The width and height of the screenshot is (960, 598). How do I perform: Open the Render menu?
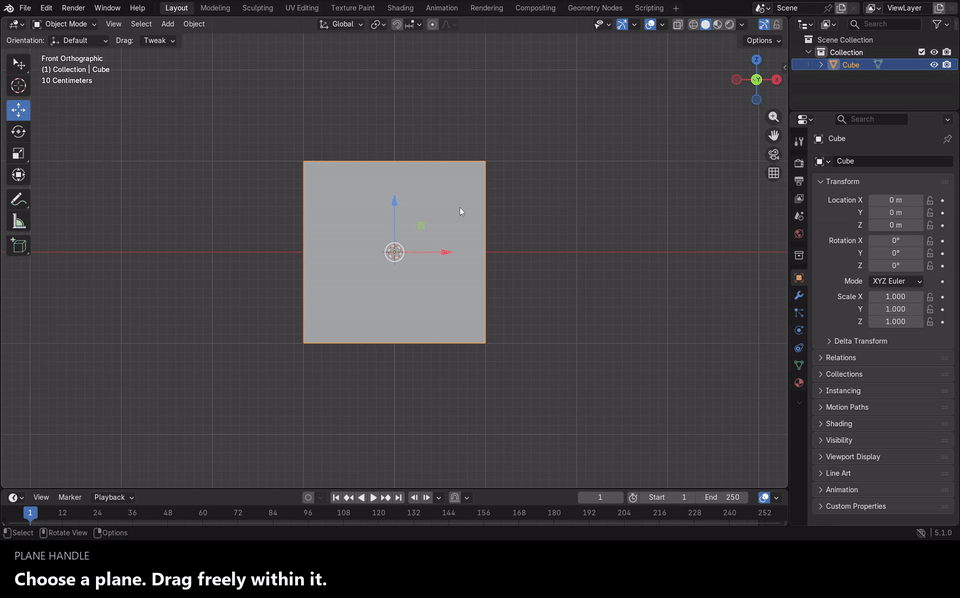click(x=73, y=8)
